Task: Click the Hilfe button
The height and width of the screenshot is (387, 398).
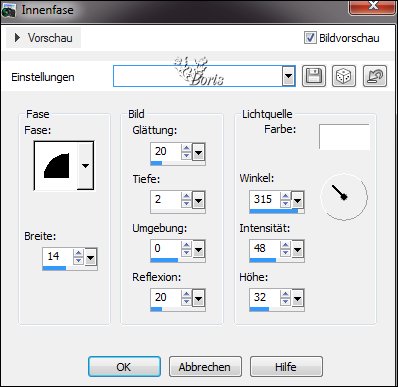Action: [x=286, y=367]
